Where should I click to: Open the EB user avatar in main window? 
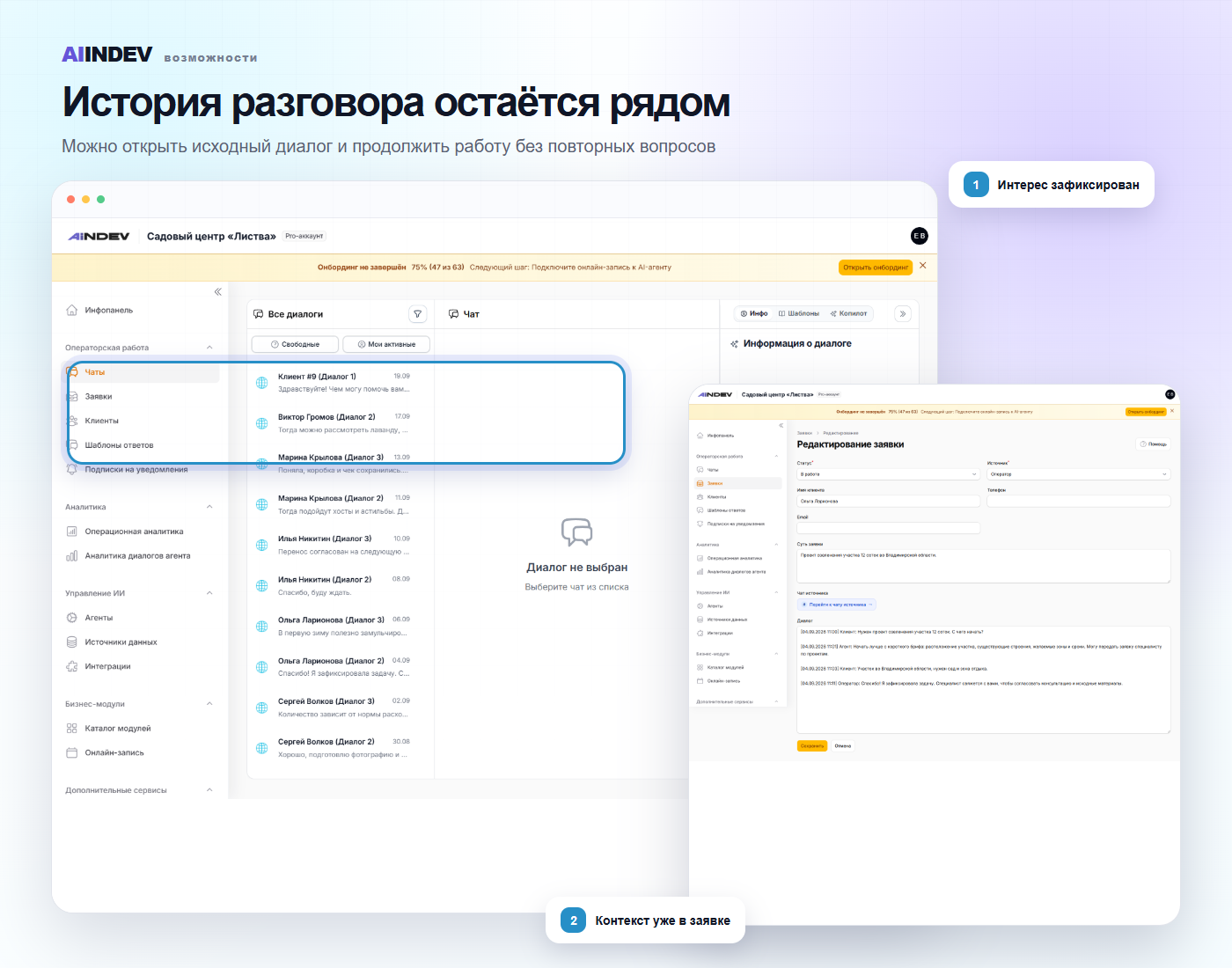click(919, 236)
